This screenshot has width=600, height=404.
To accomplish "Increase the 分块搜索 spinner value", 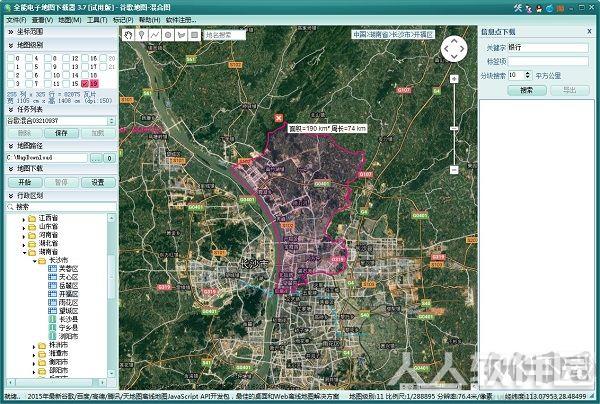I will pos(528,73).
